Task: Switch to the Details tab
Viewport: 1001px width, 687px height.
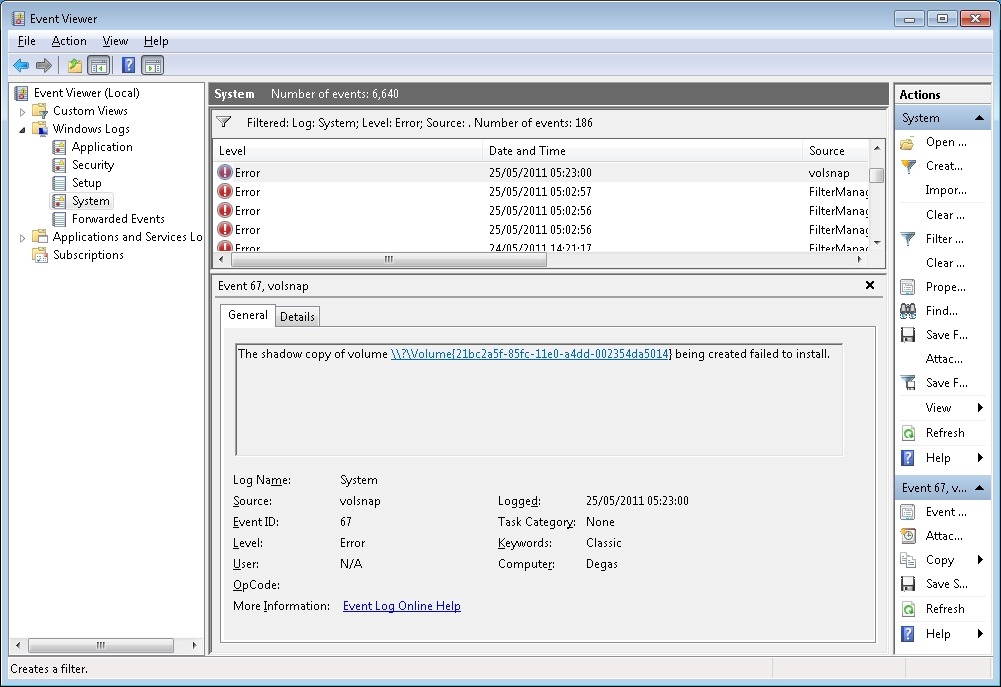Action: tap(297, 317)
